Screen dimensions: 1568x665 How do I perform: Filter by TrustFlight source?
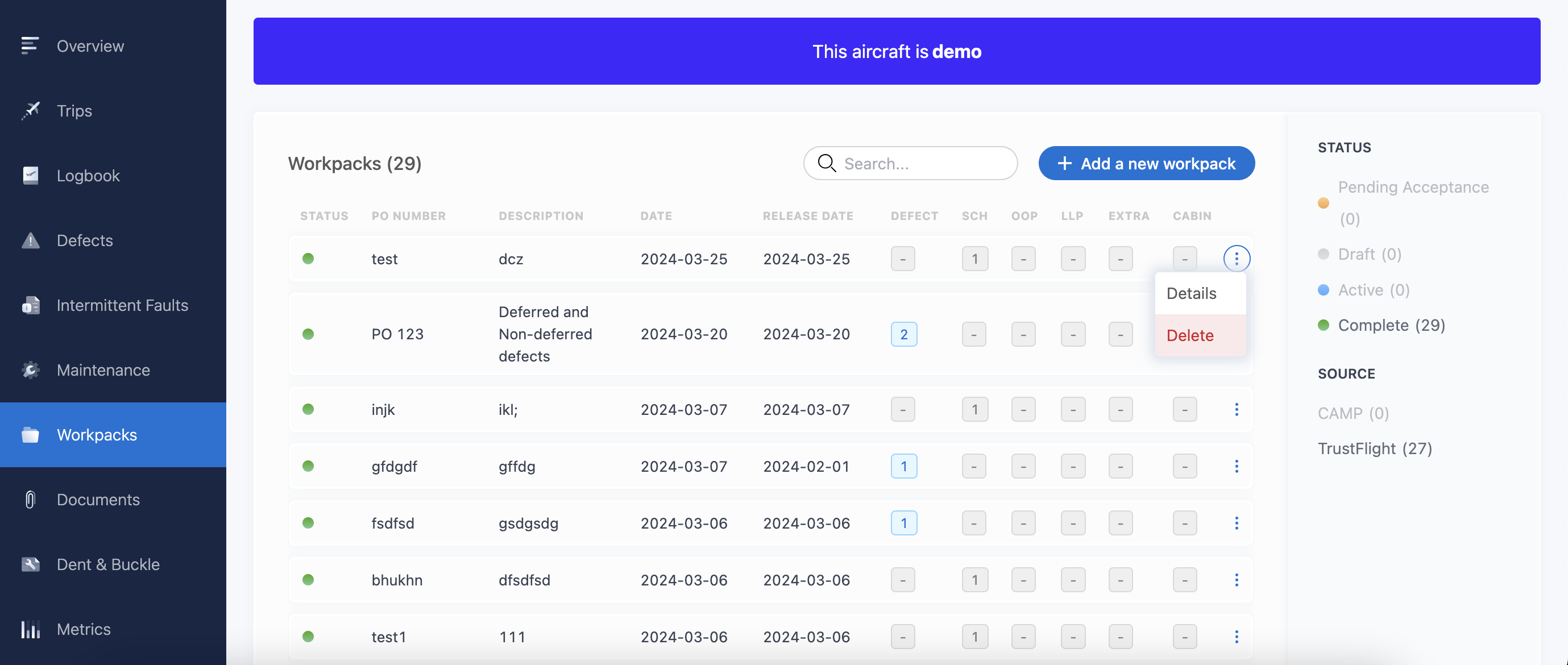1375,448
